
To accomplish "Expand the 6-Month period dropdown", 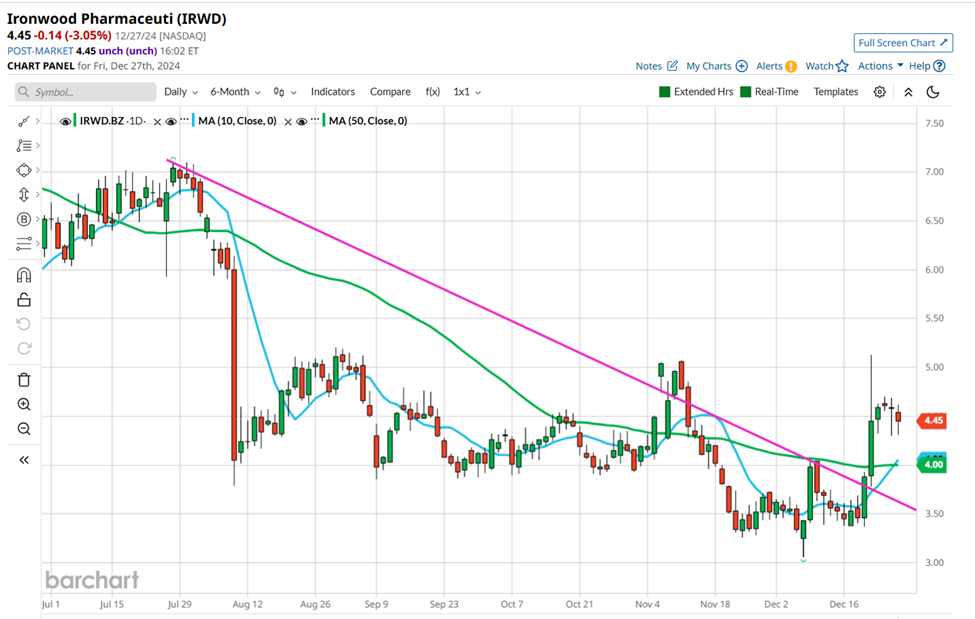I will tap(238, 92).
